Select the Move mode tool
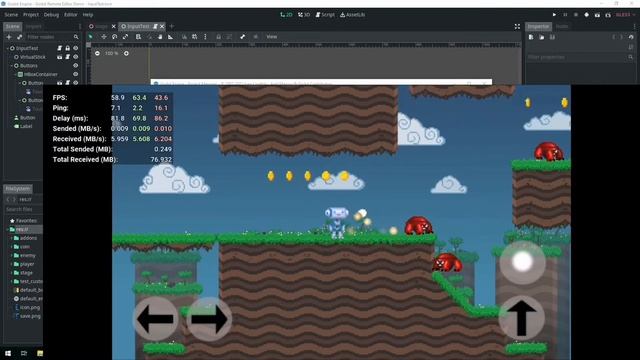This screenshot has height=360, width=640. click(104, 37)
